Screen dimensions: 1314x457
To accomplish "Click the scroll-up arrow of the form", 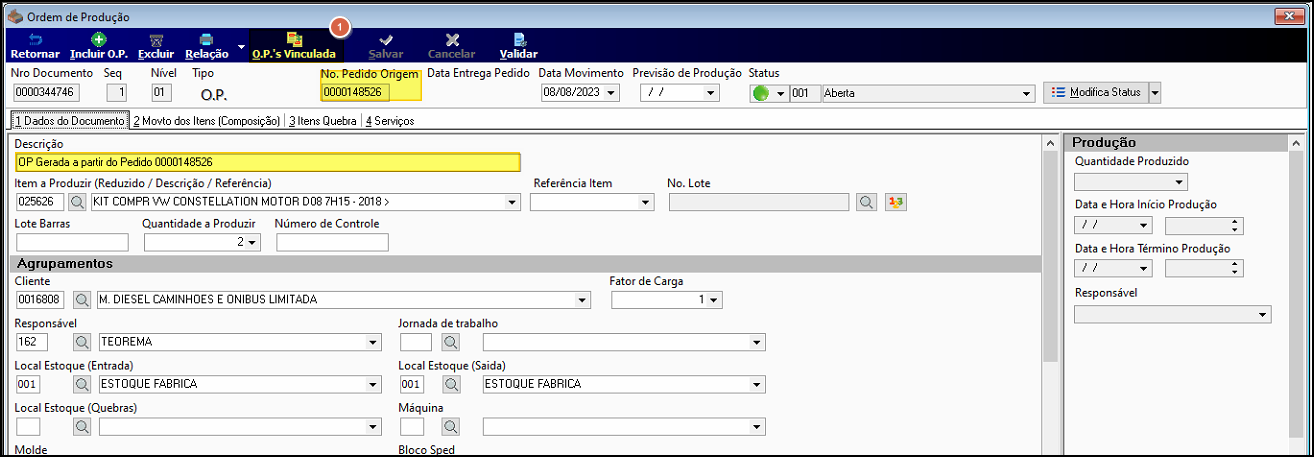I will [1050, 142].
